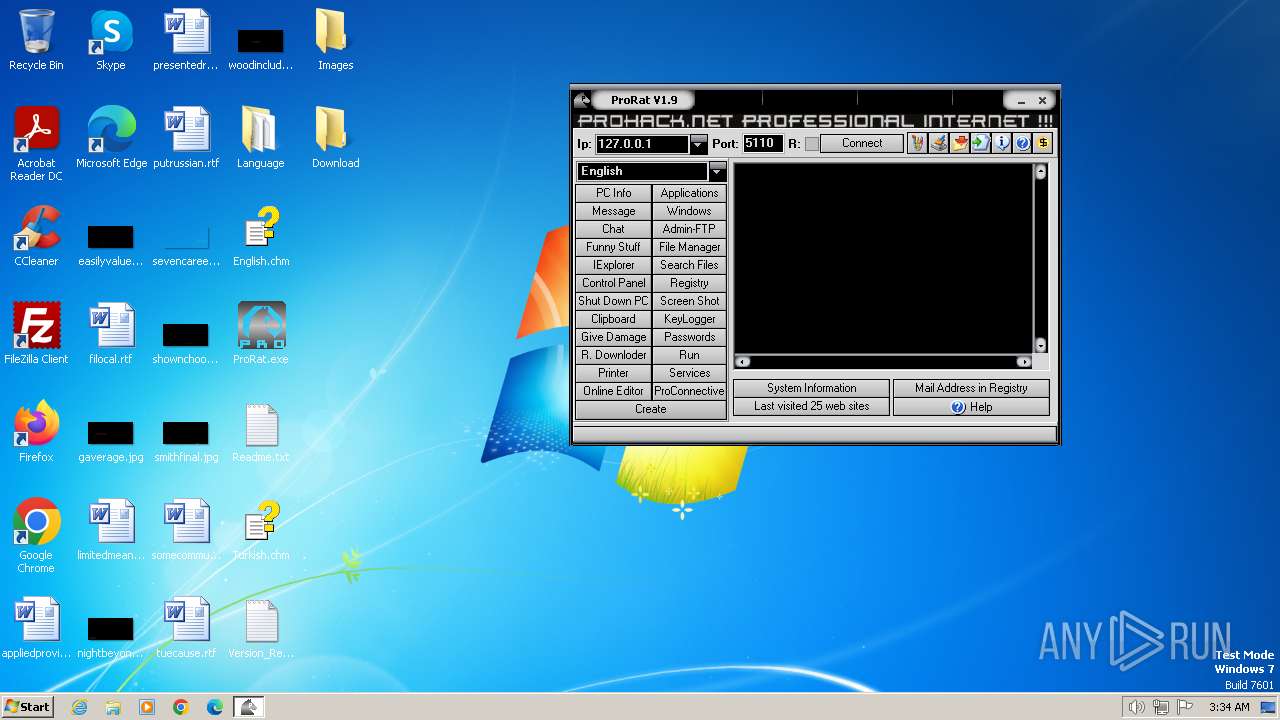Click the taskbar clock showing 3:34 AM

1229,707
